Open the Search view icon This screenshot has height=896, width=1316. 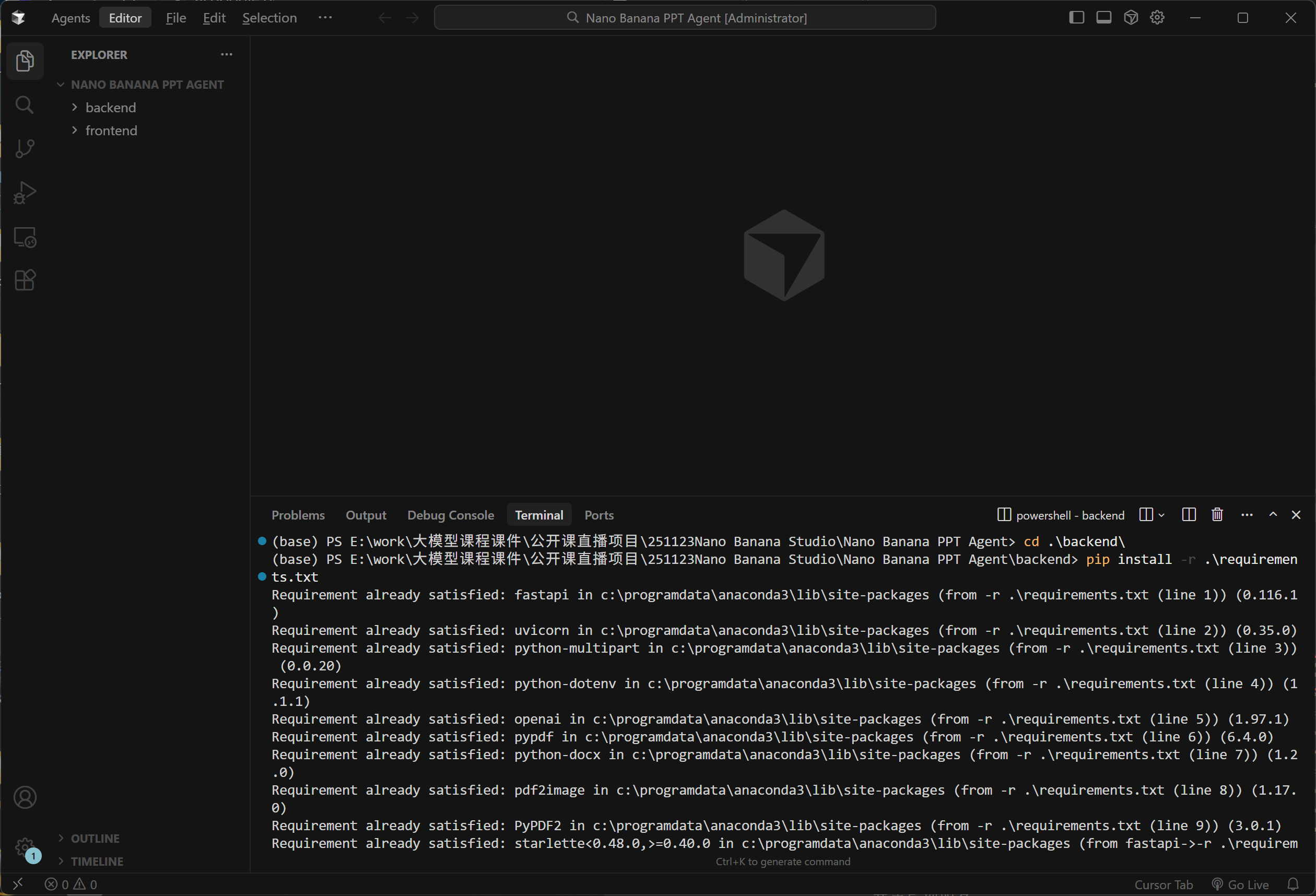[x=25, y=105]
